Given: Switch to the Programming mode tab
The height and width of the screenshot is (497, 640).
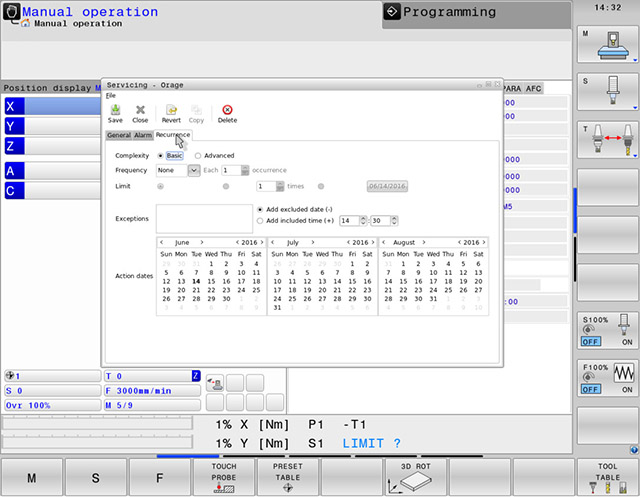Looking at the screenshot, I should [476, 15].
